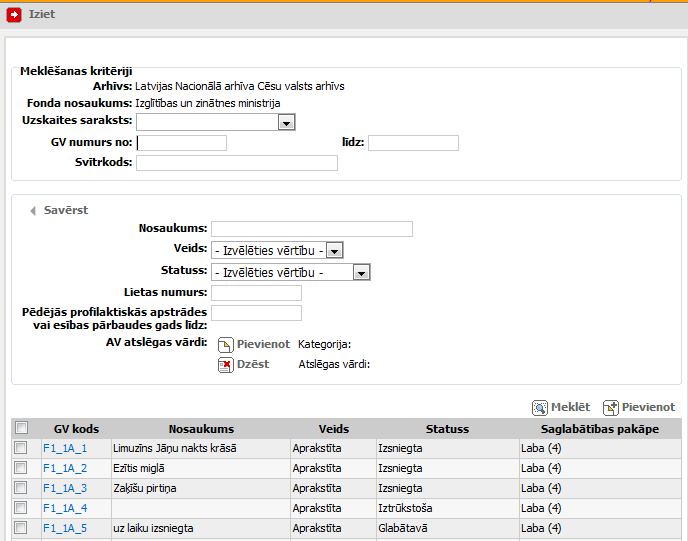Focus the Svītrkods input field

(x=237, y=164)
